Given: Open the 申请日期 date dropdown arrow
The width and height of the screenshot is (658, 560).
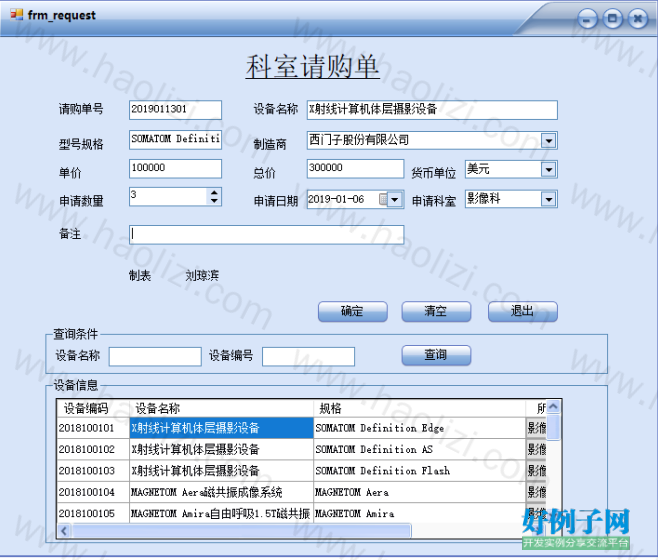Looking at the screenshot, I should tap(394, 199).
